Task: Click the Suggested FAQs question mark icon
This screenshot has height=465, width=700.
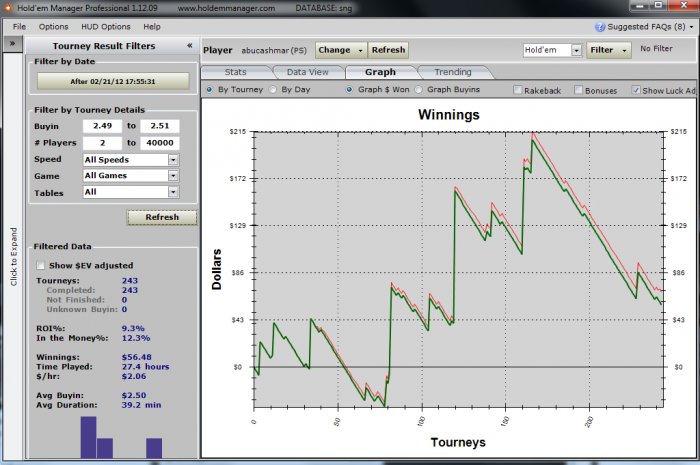Action: 600,27
